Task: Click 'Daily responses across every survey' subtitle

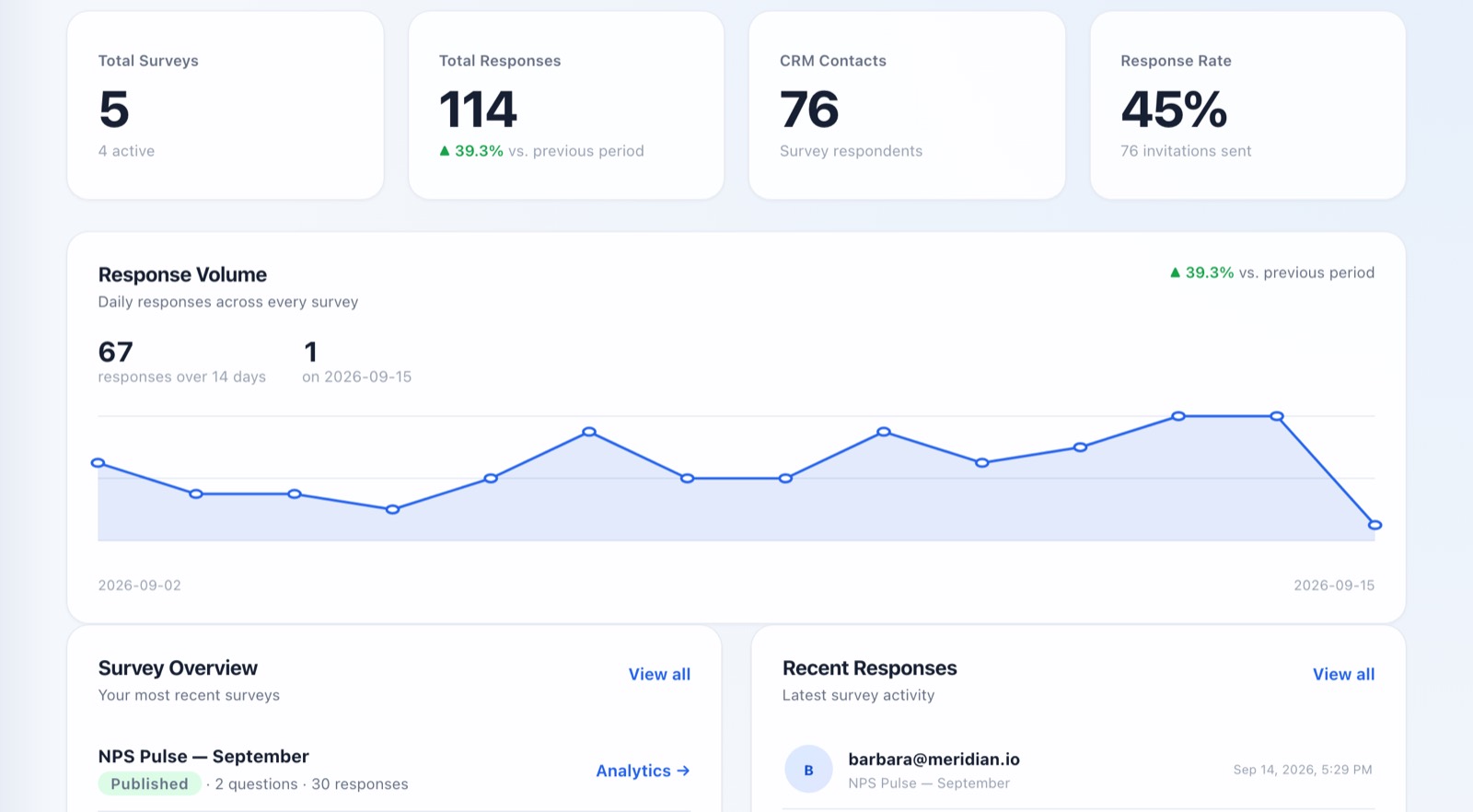Action: (x=228, y=302)
